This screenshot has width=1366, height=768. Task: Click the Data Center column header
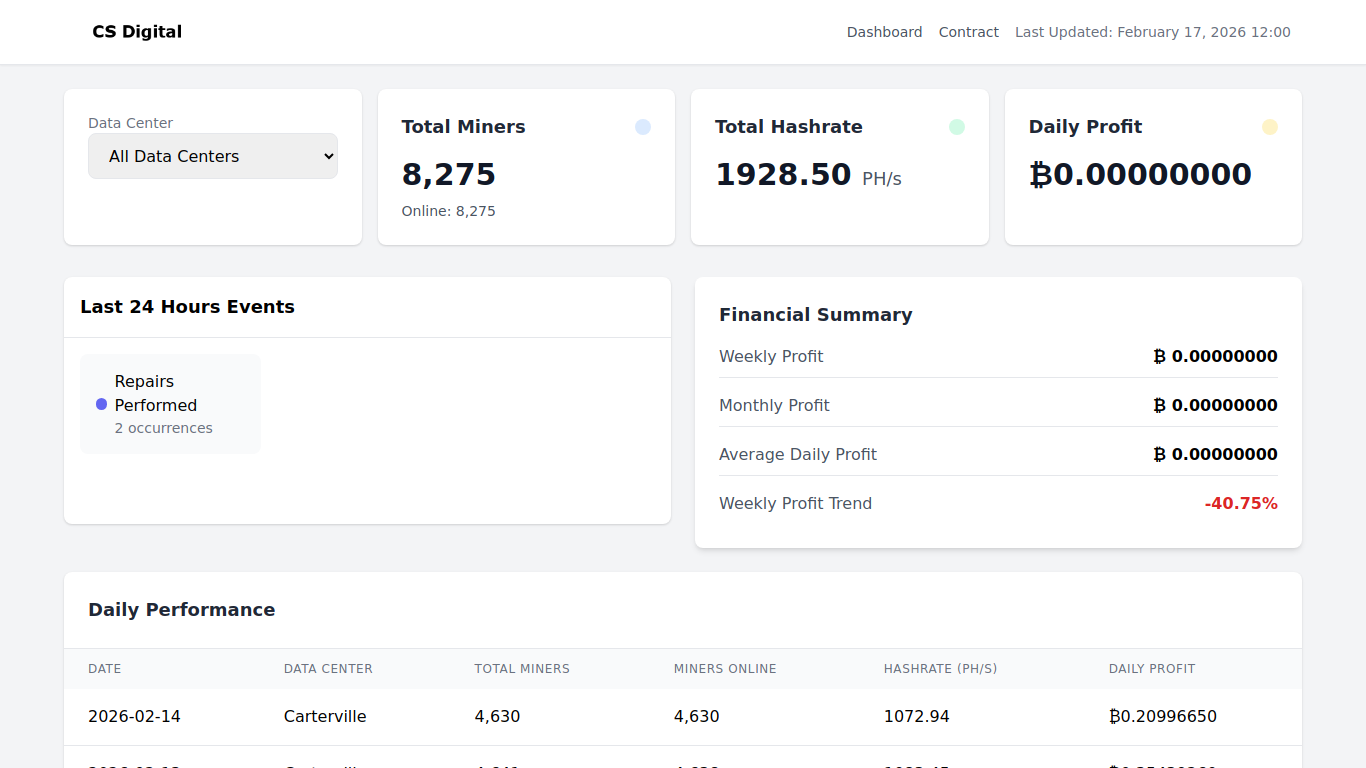(328, 669)
